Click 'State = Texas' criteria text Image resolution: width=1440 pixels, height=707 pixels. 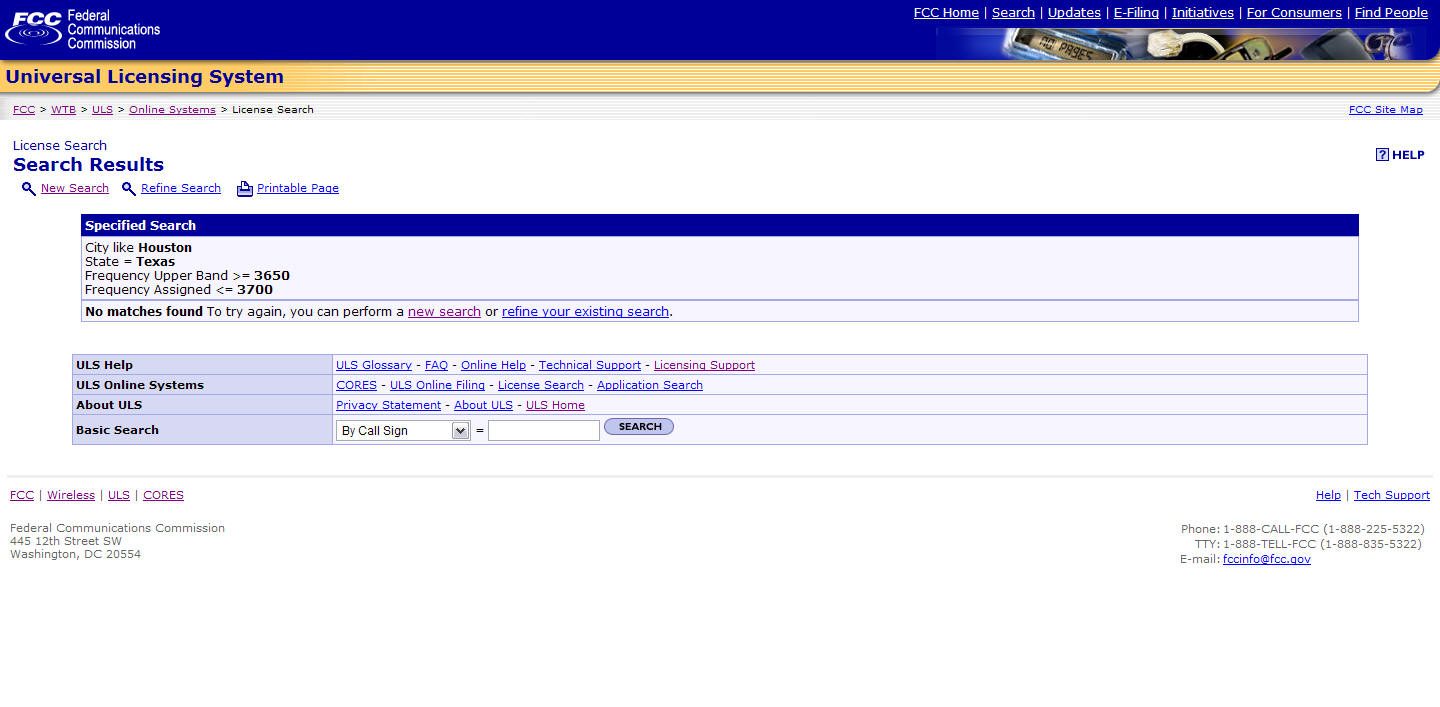click(130, 261)
